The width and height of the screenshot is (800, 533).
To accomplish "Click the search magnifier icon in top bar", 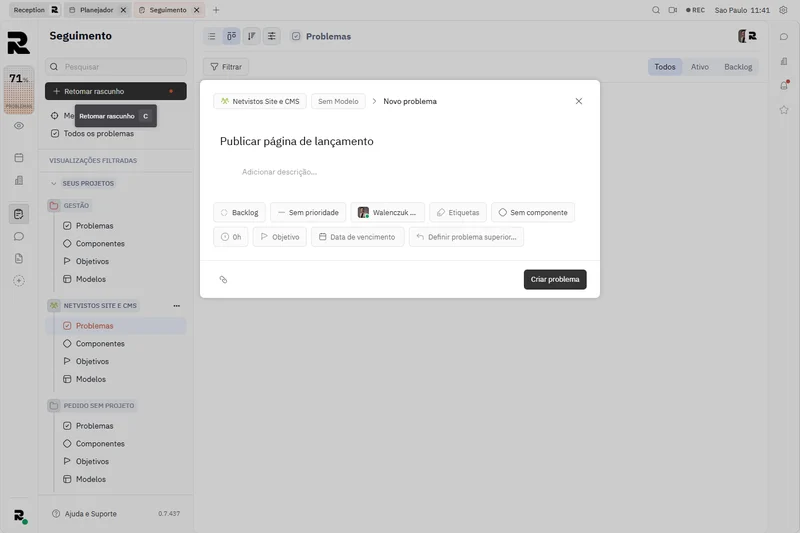I will point(656,10).
